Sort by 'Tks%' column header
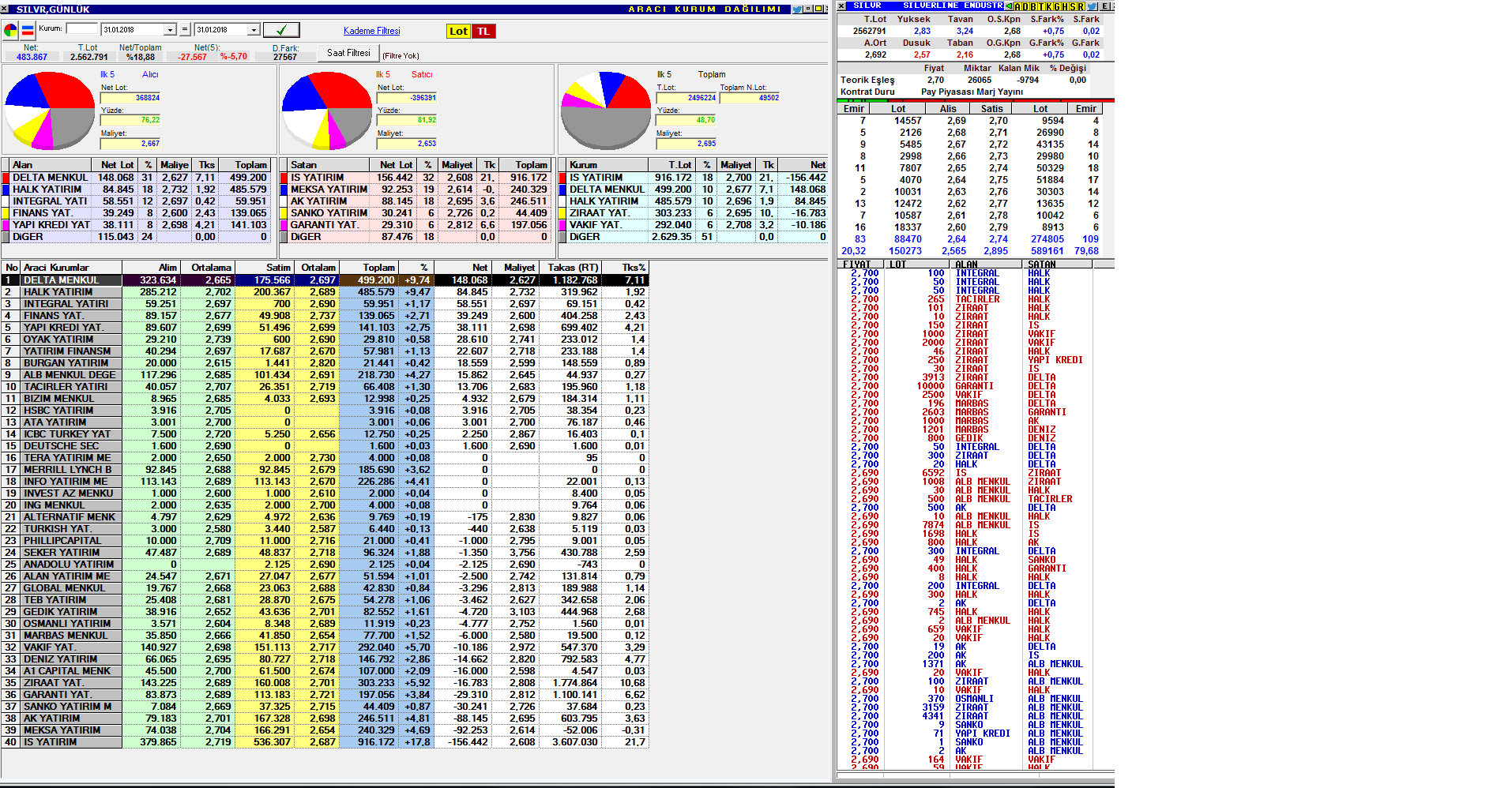This screenshot has width=1512, height=788. click(626, 268)
